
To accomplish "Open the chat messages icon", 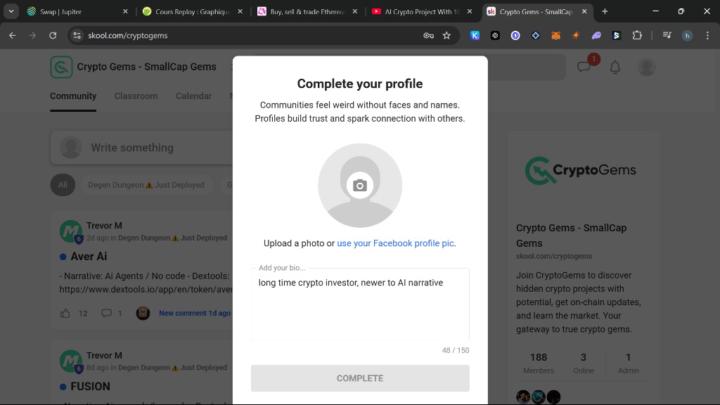I will coord(584,67).
